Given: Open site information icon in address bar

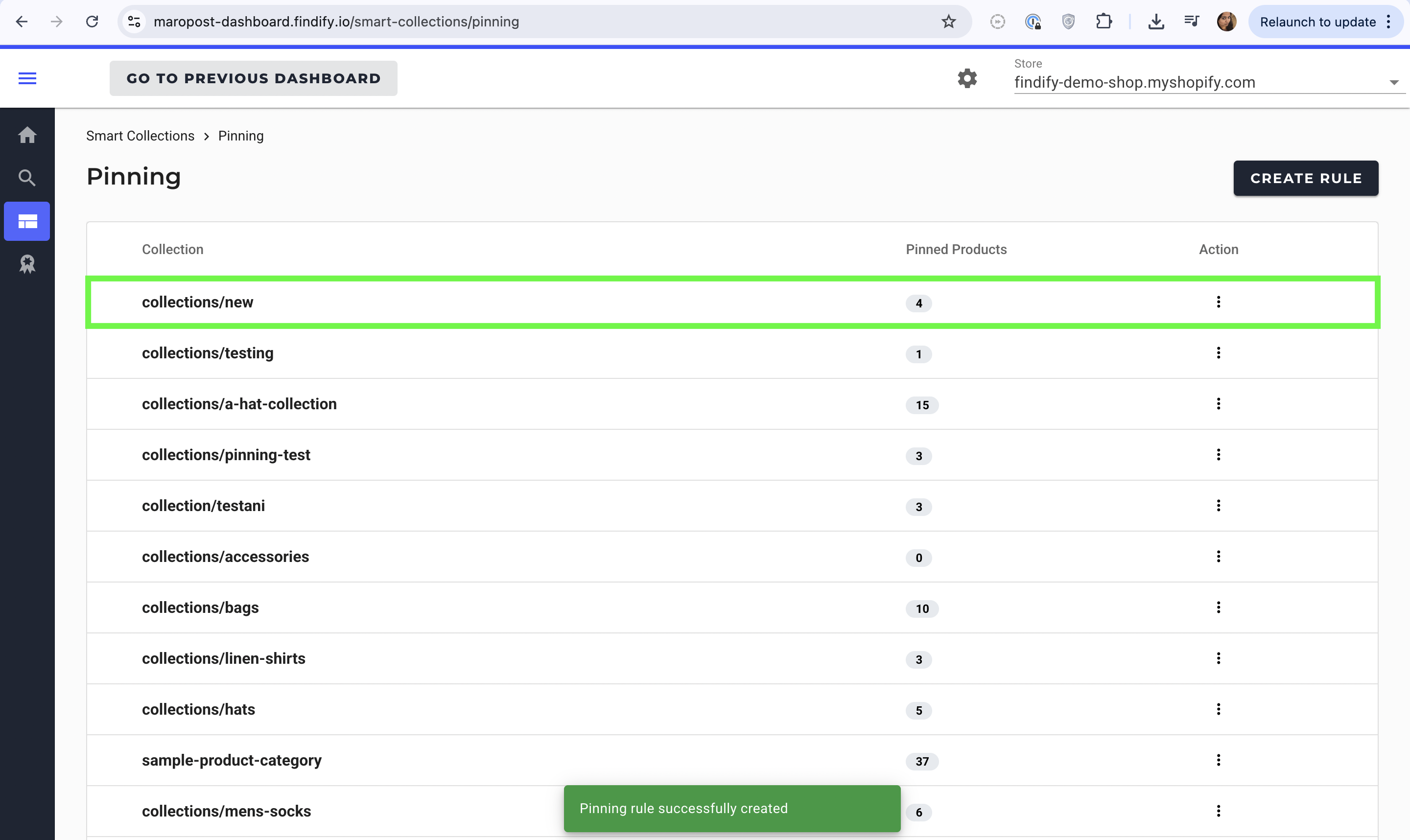Looking at the screenshot, I should [134, 22].
